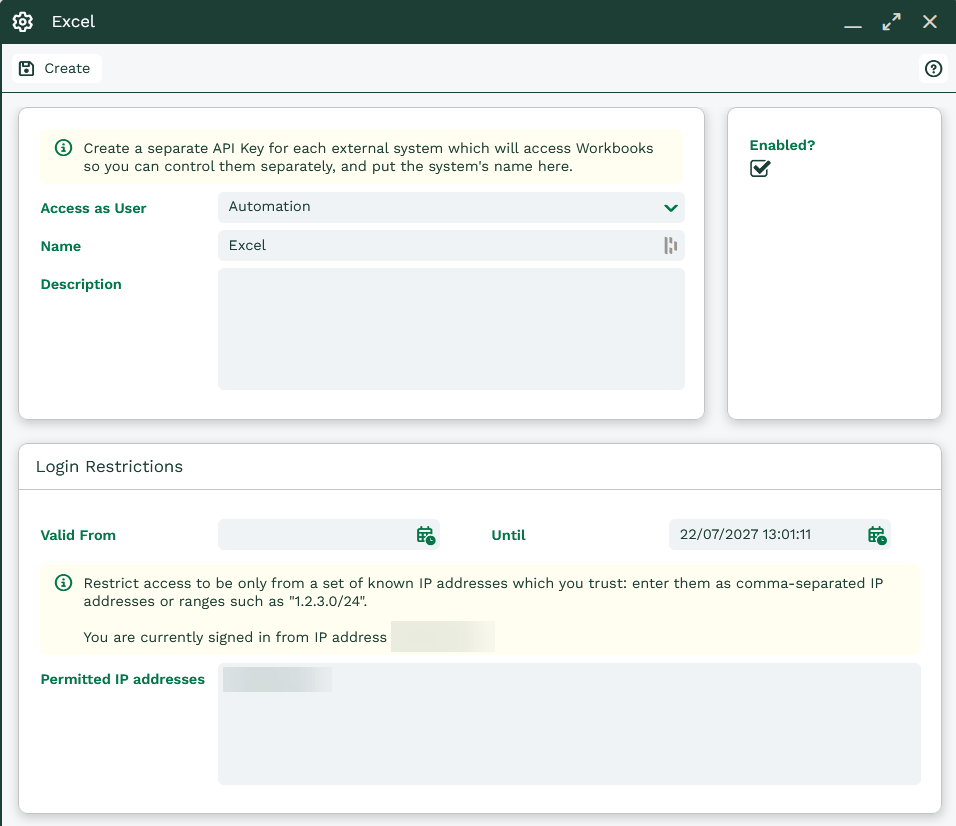The width and height of the screenshot is (956, 826).
Task: Click the Login Restrictions section header
Action: [109, 466]
